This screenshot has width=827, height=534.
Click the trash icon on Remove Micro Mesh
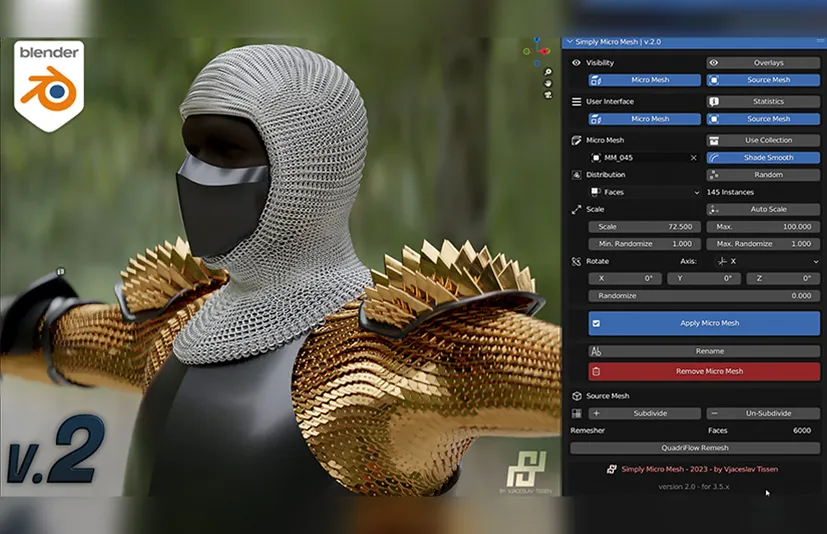coord(596,371)
